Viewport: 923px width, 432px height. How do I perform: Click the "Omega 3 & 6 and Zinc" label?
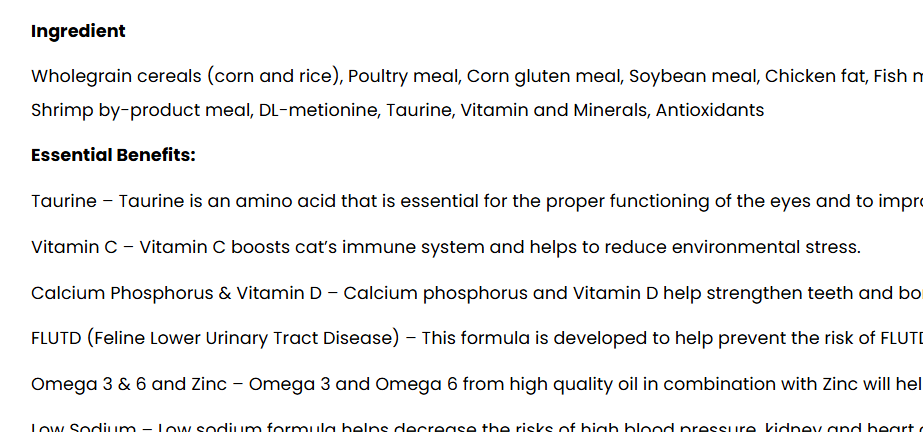[131, 384]
